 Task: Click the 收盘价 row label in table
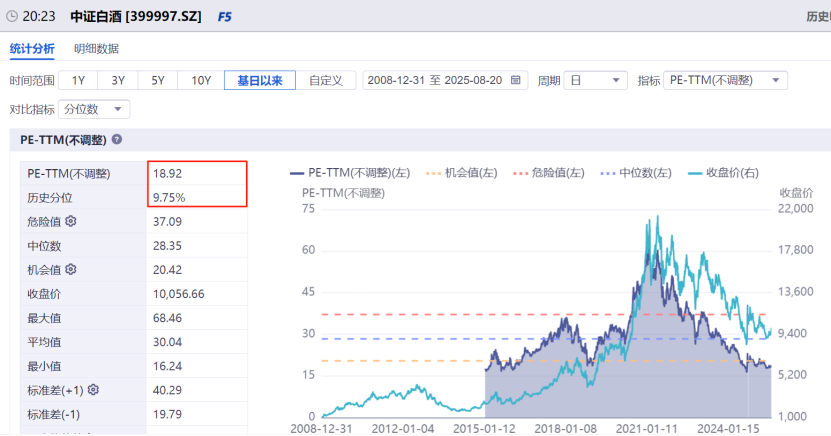[x=44, y=294]
